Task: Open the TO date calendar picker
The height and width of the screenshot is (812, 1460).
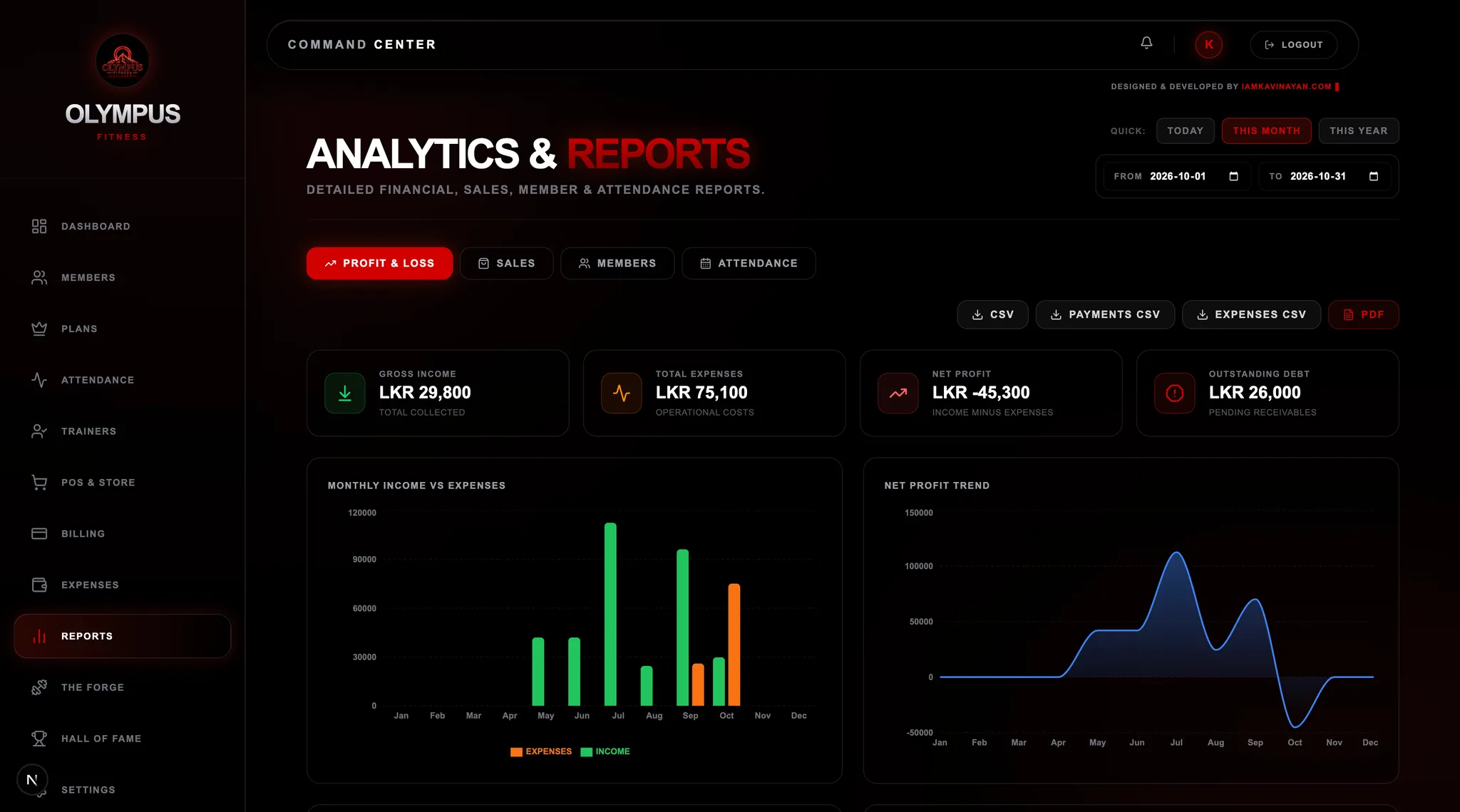Action: coord(1374,176)
